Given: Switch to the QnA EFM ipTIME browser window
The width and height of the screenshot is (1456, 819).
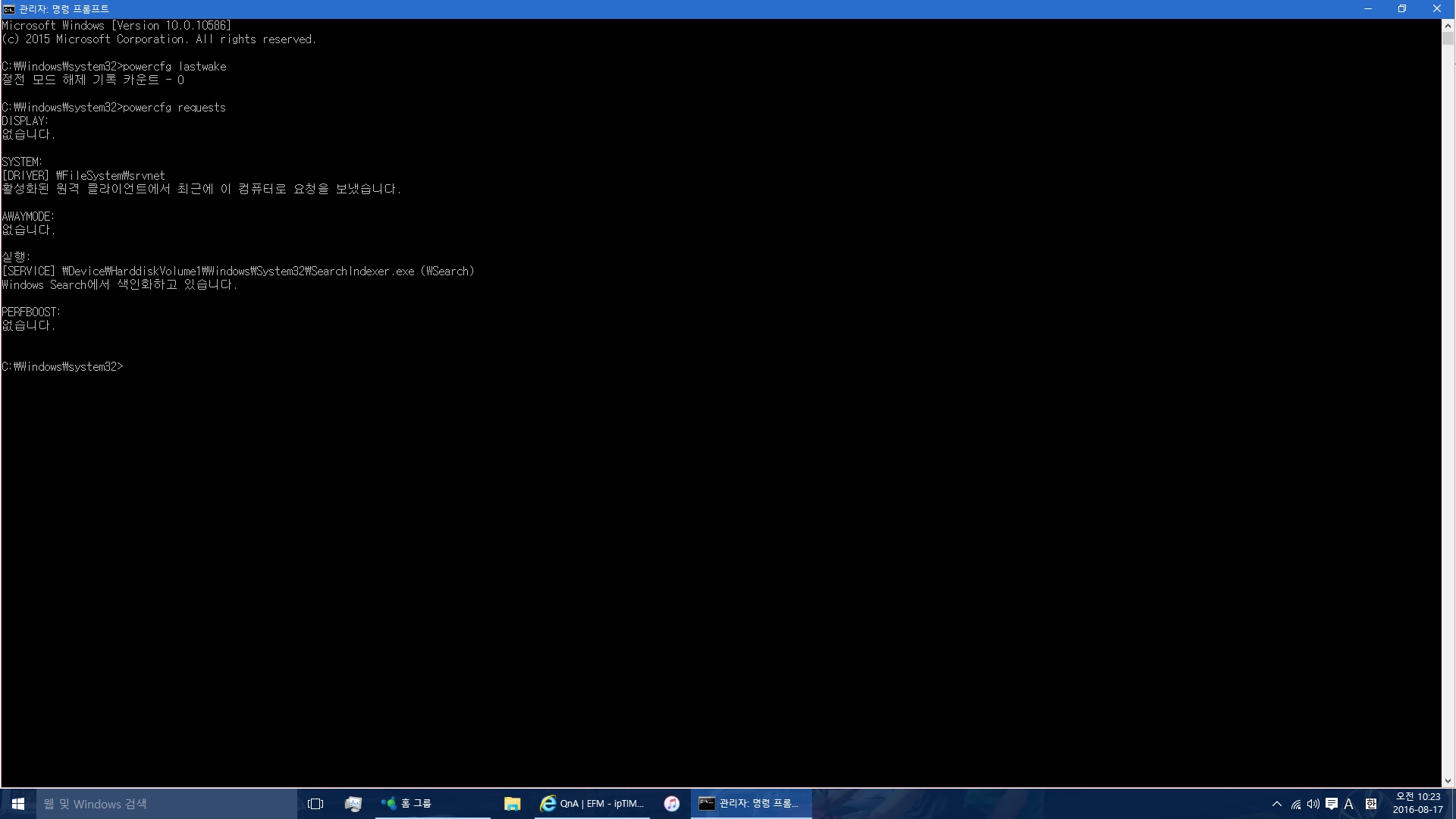Looking at the screenshot, I should pyautogui.click(x=592, y=804).
